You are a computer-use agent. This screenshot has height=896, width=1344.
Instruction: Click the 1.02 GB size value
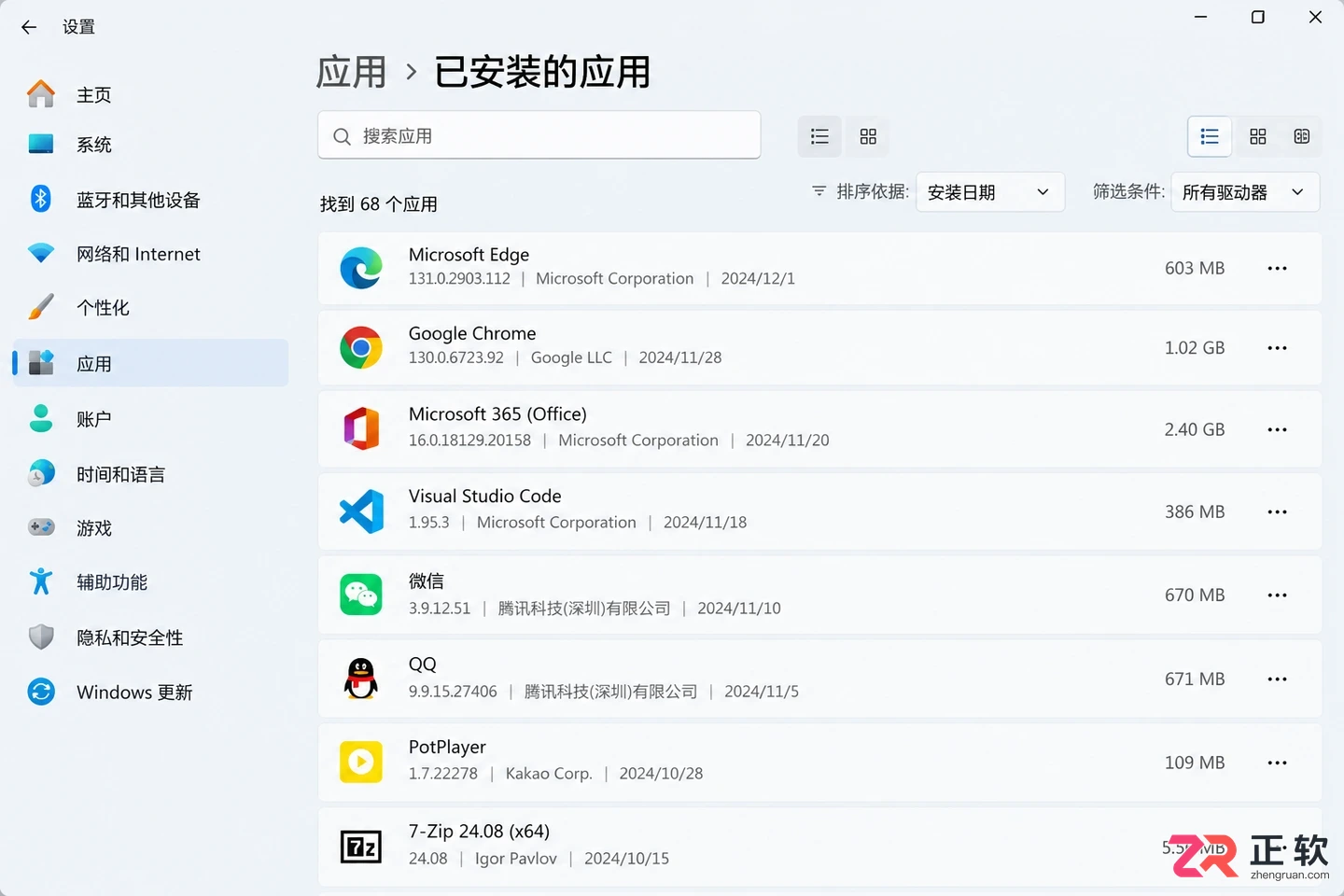pos(1195,348)
